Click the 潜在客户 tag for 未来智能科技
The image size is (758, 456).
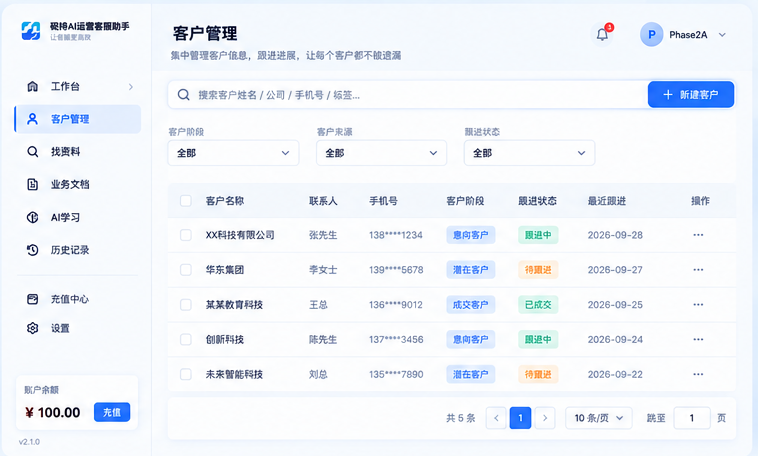(x=470, y=374)
